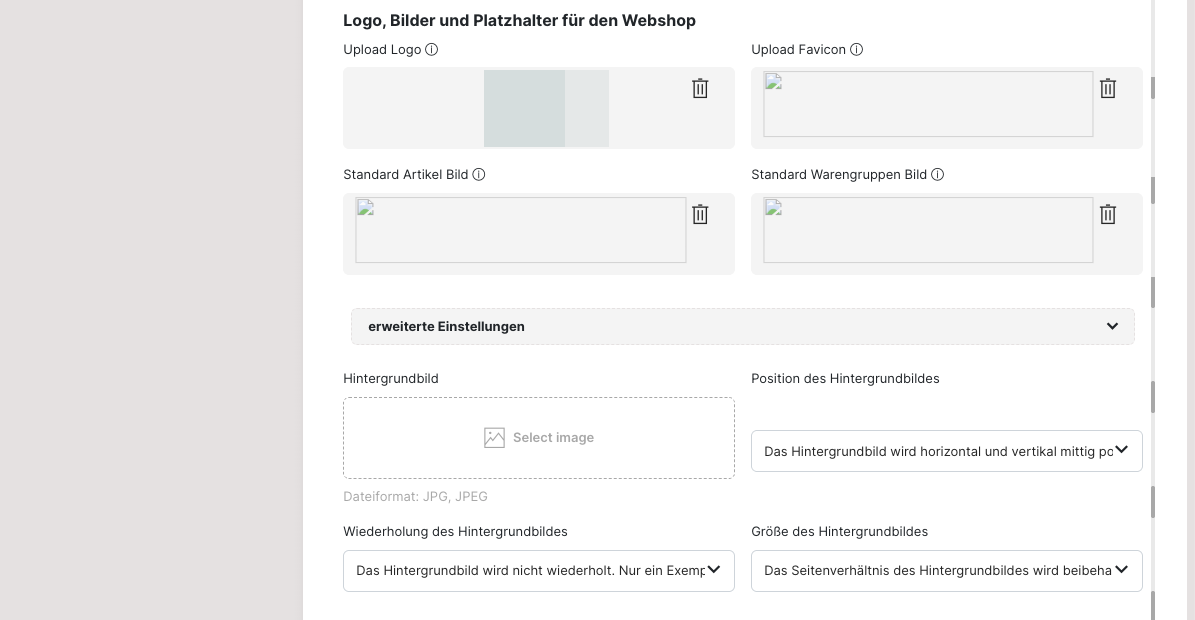Click the Standard Warengruppen Bild preview

(928, 230)
